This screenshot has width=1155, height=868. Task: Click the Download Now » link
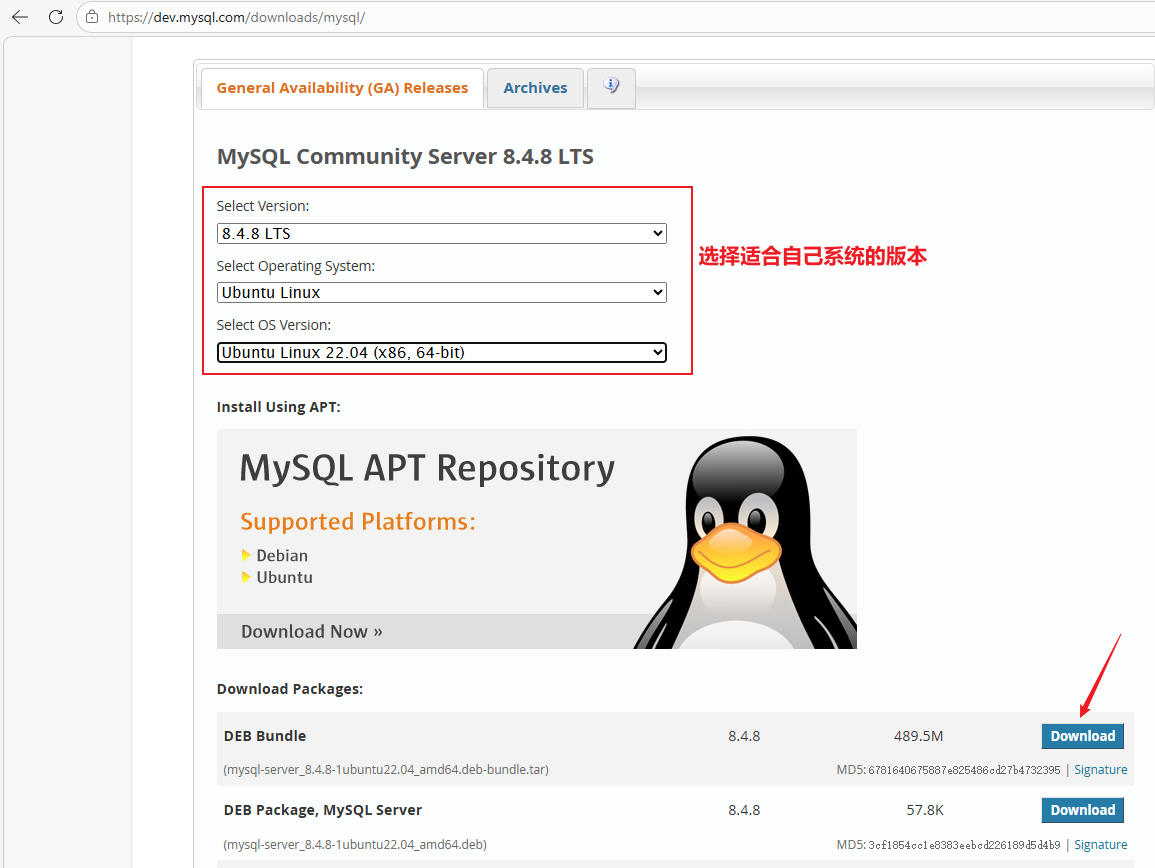point(312,631)
